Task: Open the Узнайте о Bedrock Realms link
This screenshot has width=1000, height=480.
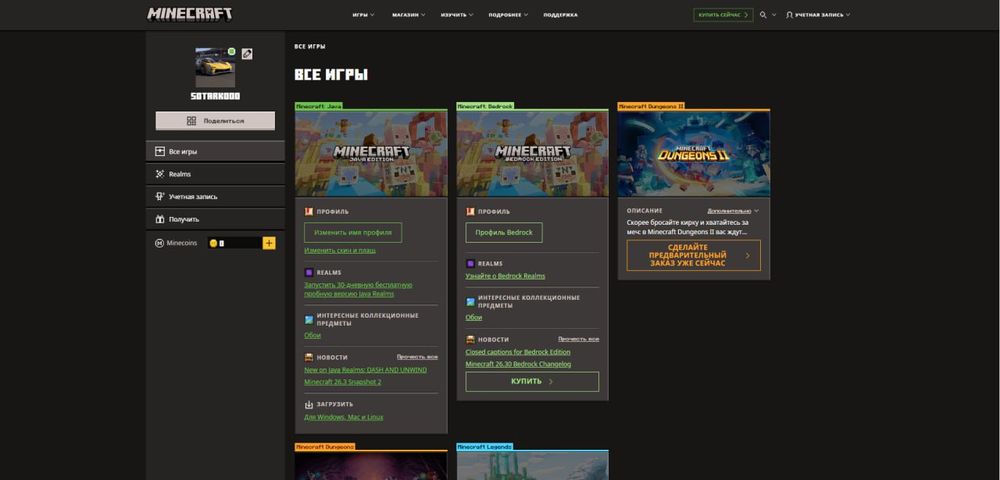Action: point(505,276)
